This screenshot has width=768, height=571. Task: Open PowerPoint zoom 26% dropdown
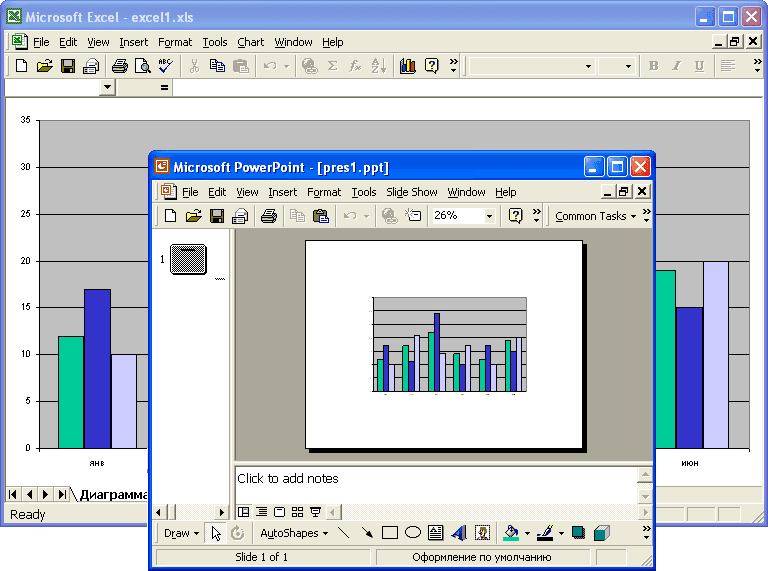tap(489, 216)
